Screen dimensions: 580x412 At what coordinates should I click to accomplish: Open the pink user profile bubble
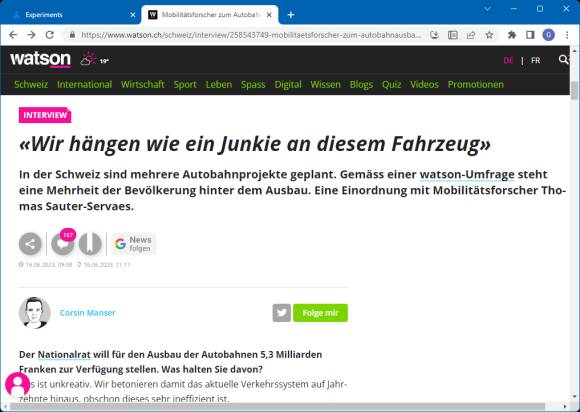(x=17, y=384)
